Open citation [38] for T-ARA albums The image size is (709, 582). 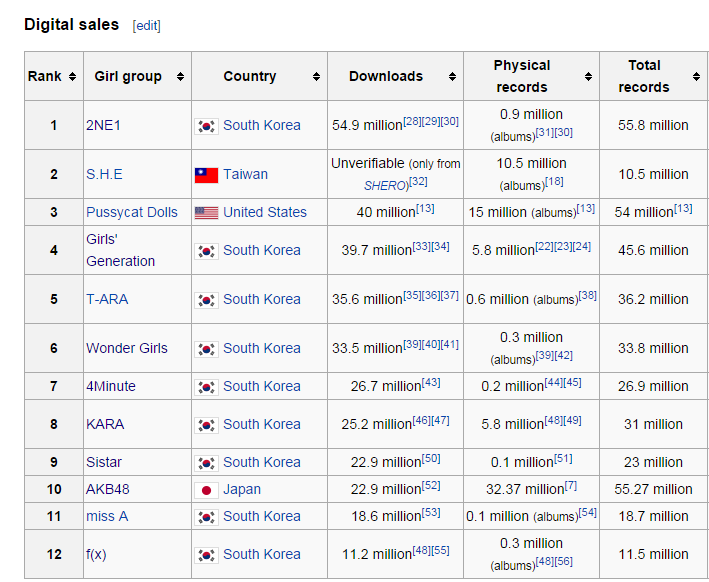pyautogui.click(x=587, y=296)
